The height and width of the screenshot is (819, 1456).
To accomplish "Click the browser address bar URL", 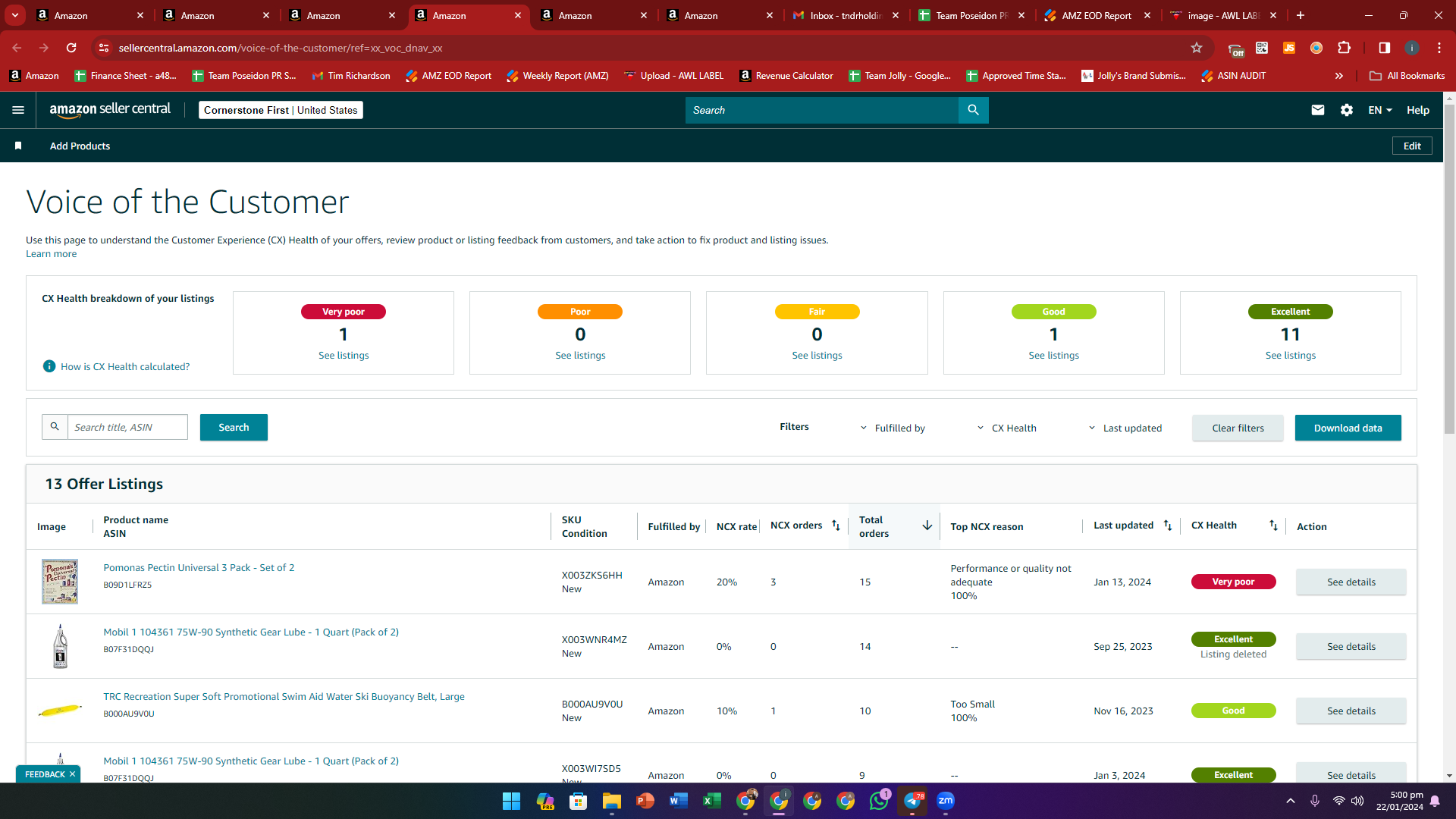I will pyautogui.click(x=281, y=48).
